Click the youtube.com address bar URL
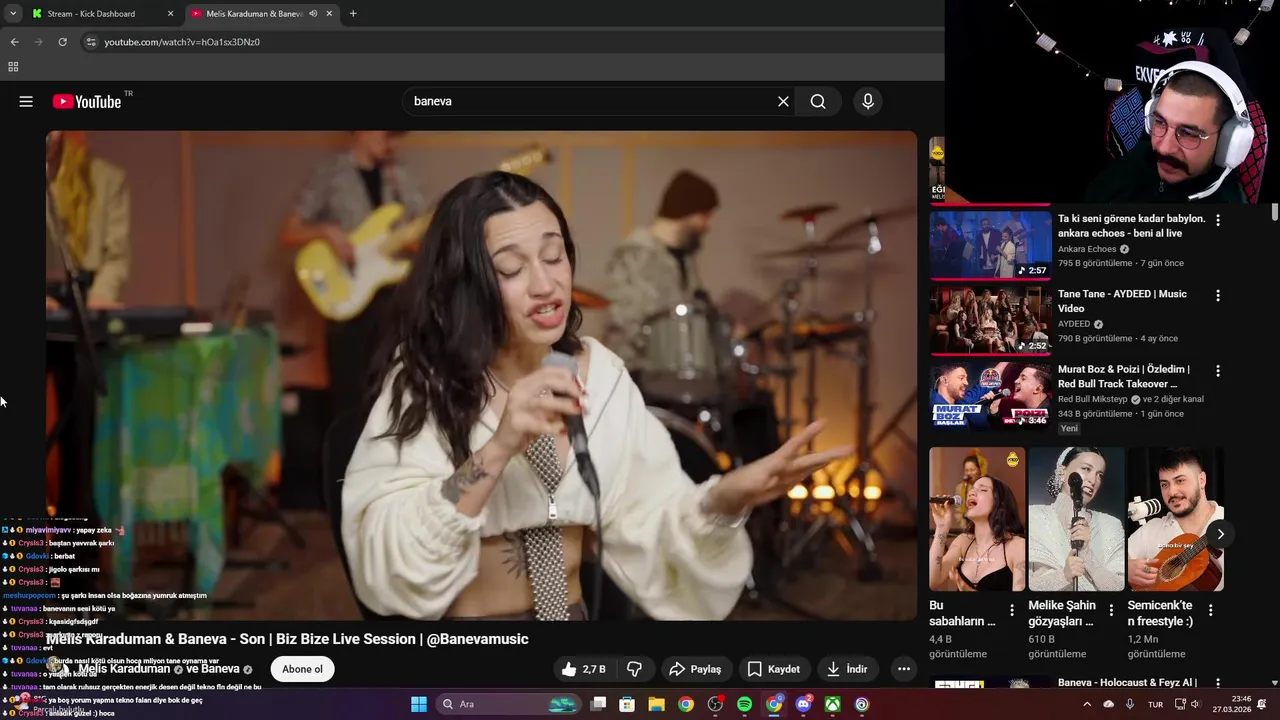 click(x=182, y=42)
